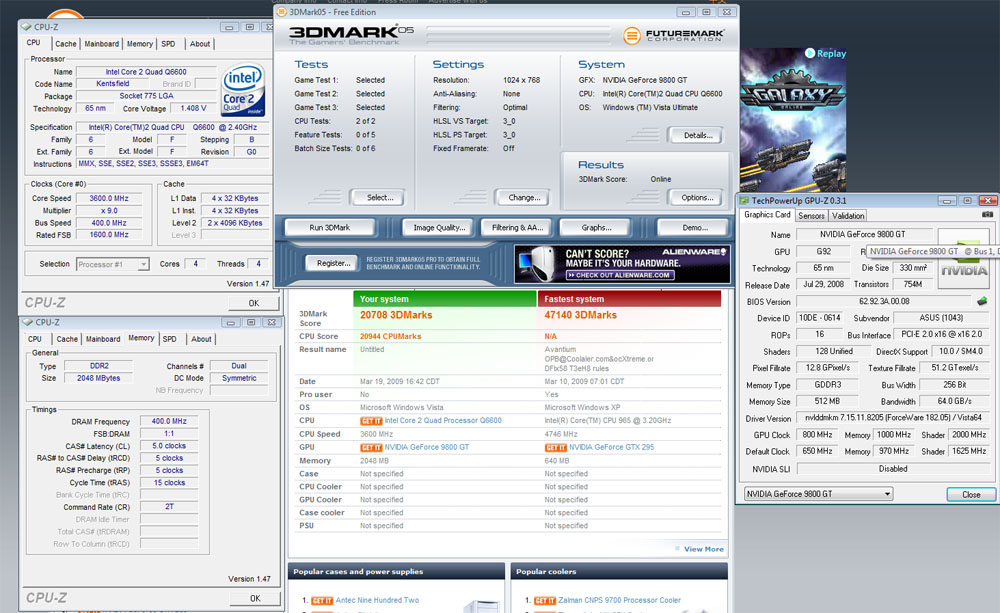Switch to Cache tab in top CPU-Z window
Screen dimensions: 1000x613
(x=65, y=44)
